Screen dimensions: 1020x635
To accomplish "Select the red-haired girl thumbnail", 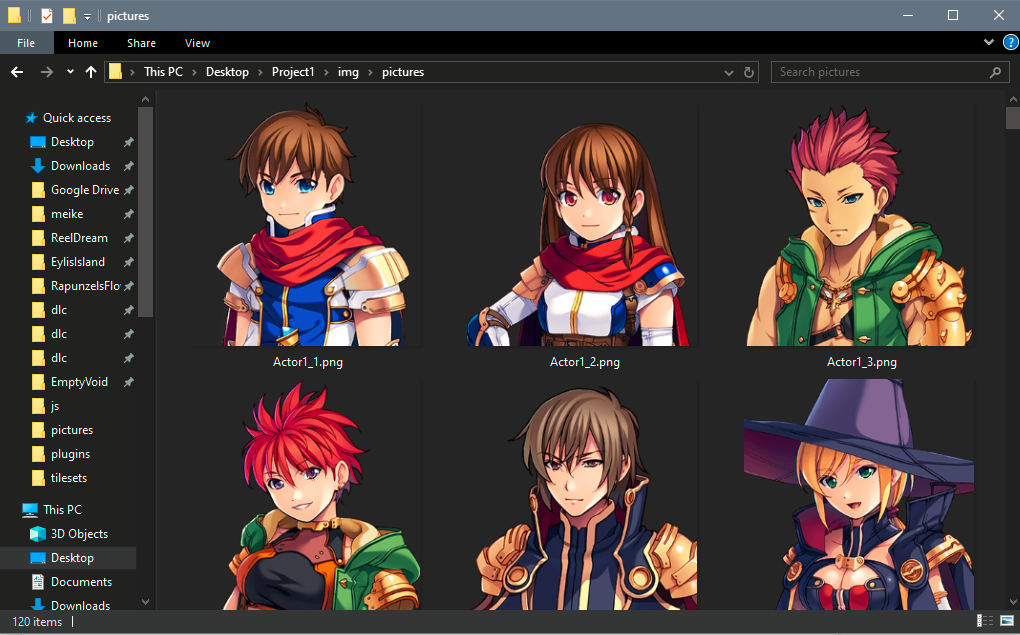I will pos(308,496).
